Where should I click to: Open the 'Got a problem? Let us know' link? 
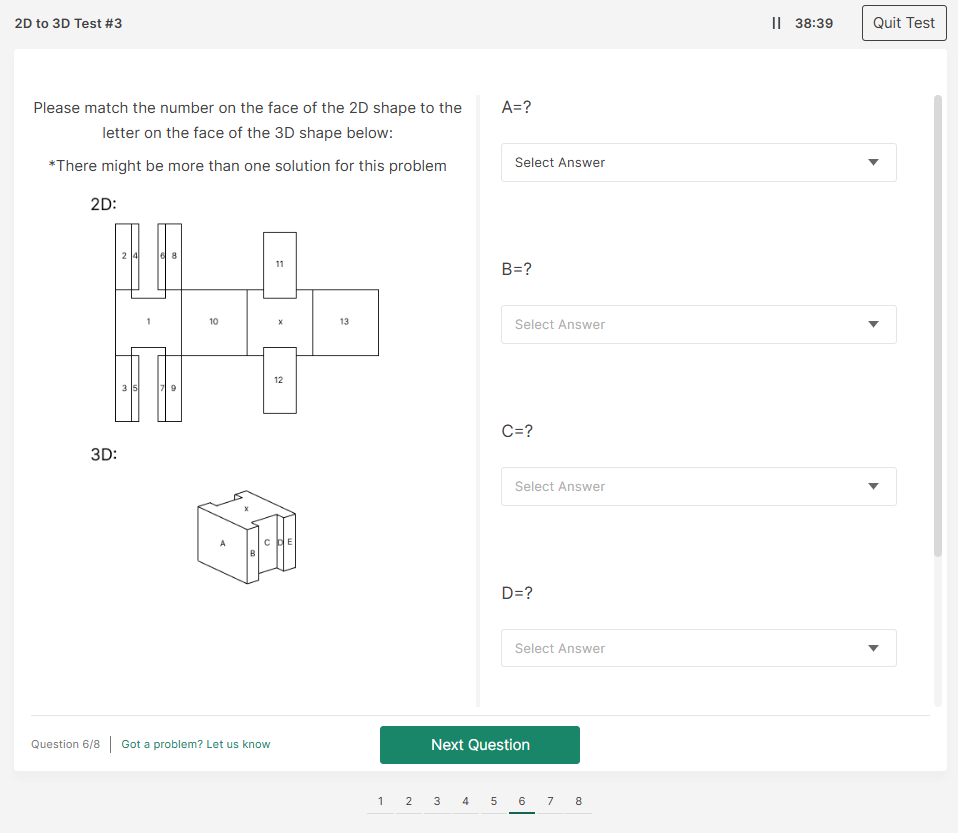pos(196,744)
